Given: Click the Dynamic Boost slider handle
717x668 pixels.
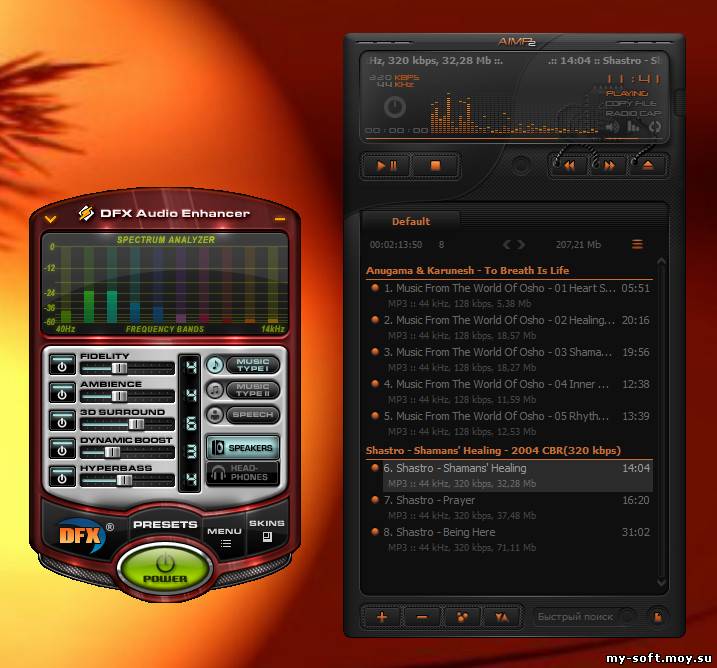Looking at the screenshot, I should [x=112, y=452].
